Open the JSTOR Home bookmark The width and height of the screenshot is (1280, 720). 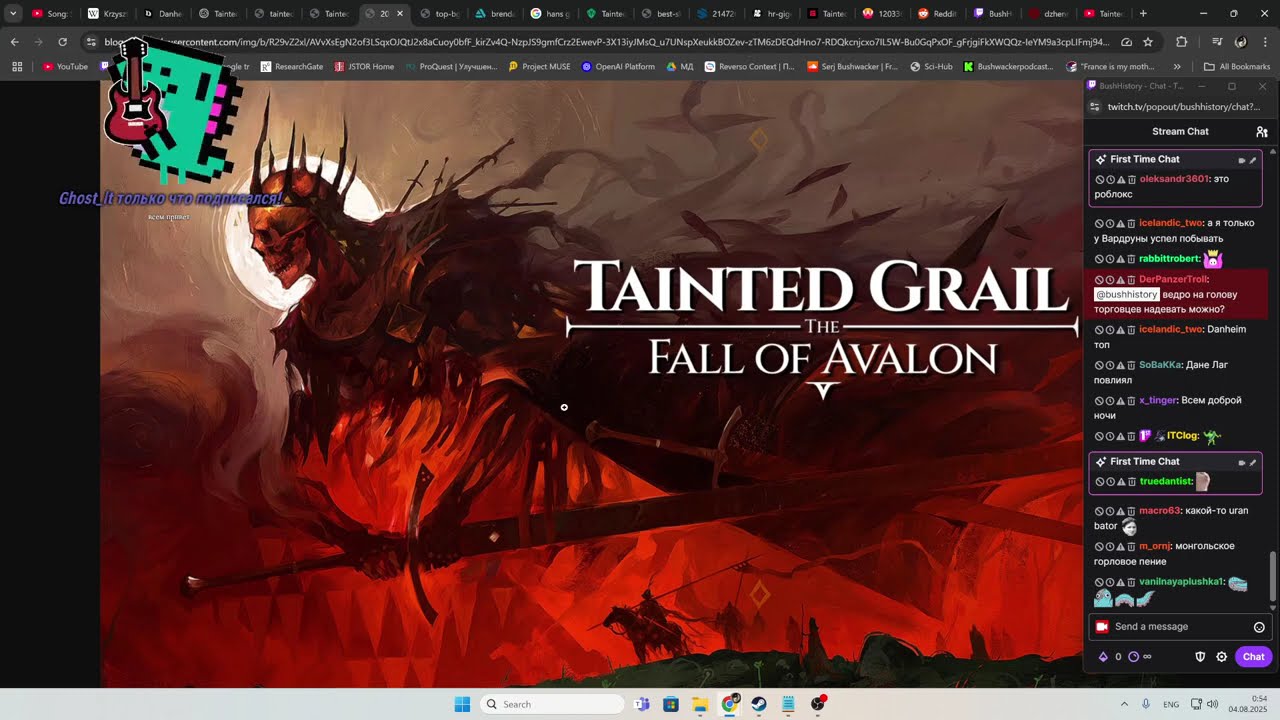coord(364,67)
